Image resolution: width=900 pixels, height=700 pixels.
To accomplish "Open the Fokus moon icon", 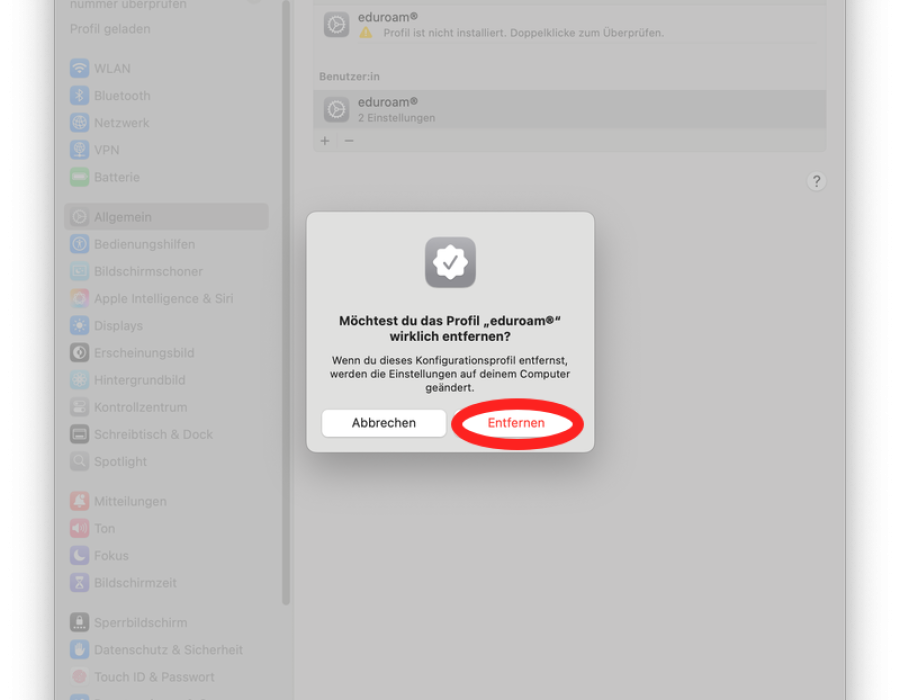I will tap(79, 555).
